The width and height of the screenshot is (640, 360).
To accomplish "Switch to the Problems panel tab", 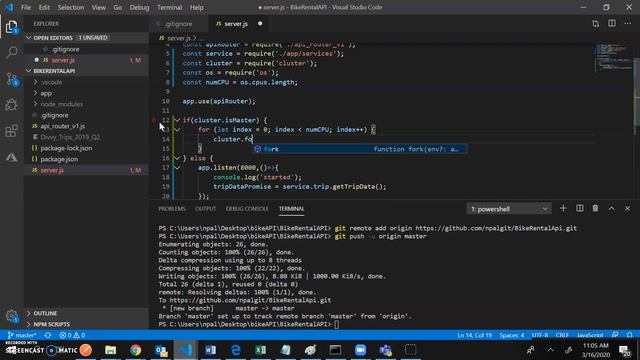I will click(x=172, y=209).
